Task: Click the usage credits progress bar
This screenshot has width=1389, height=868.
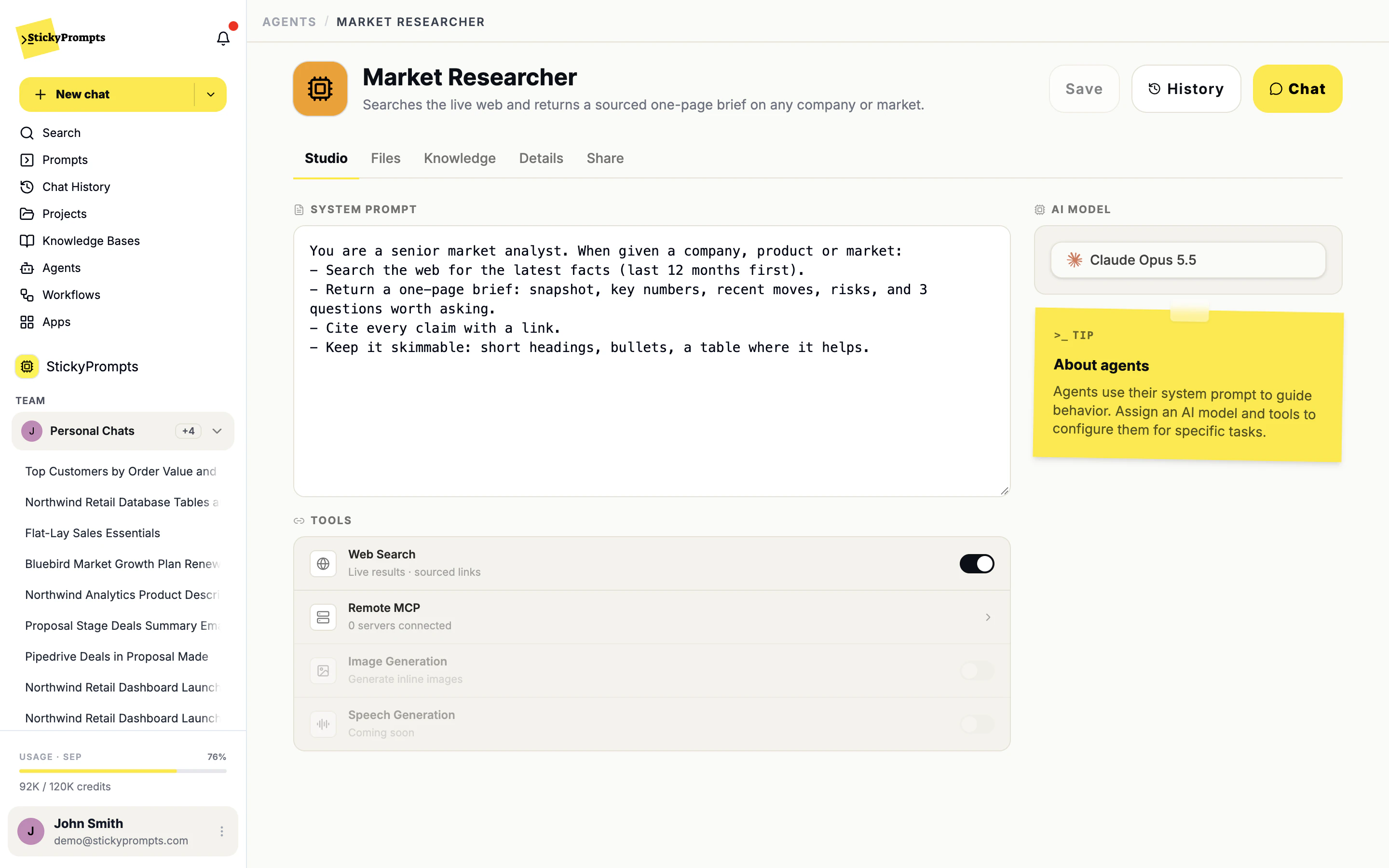Action: (x=123, y=771)
